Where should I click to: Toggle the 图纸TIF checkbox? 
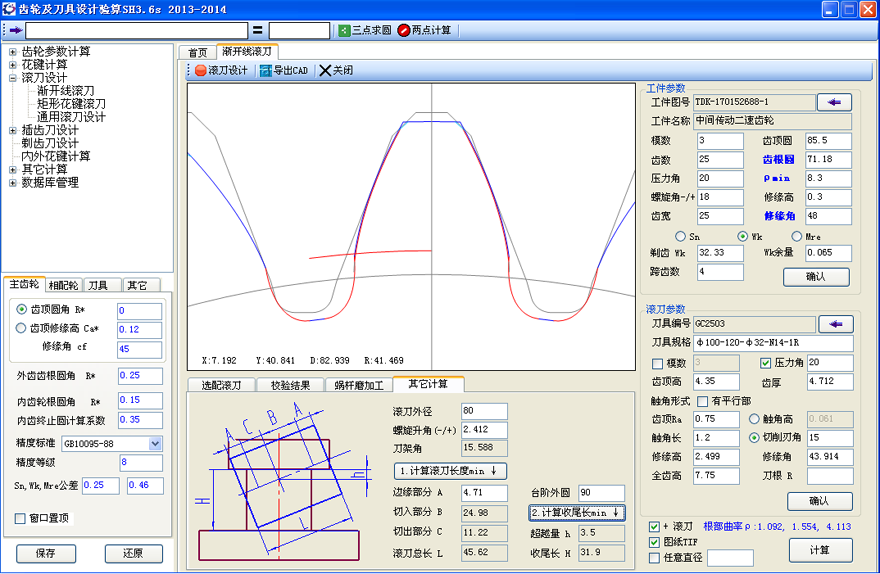(654, 542)
